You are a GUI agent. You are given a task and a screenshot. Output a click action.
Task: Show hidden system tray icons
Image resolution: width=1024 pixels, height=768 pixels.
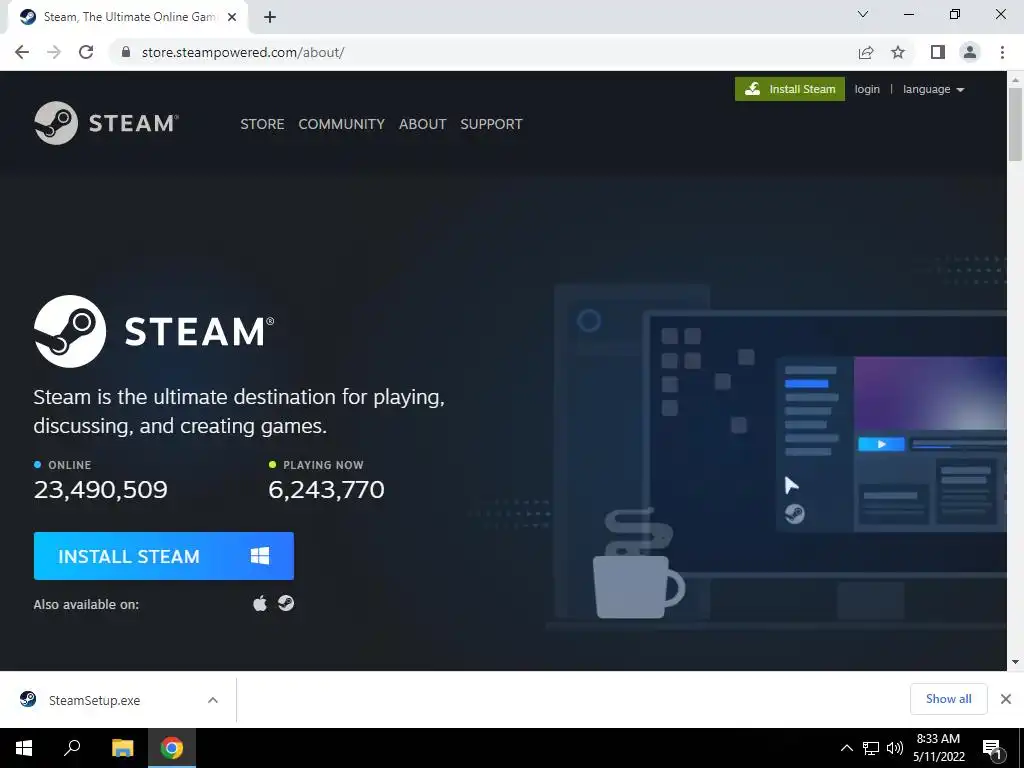point(846,748)
